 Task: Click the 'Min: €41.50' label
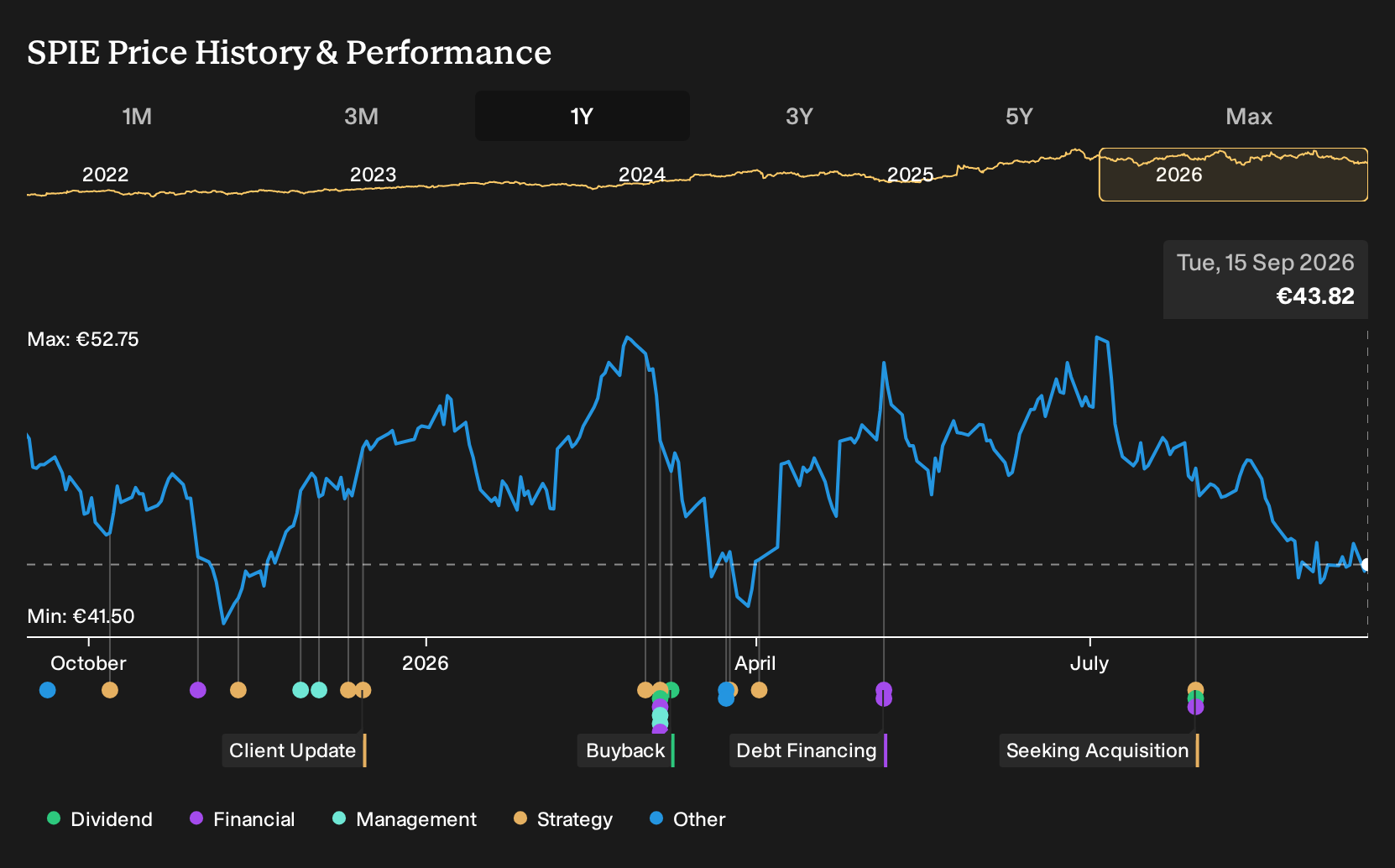(x=81, y=616)
